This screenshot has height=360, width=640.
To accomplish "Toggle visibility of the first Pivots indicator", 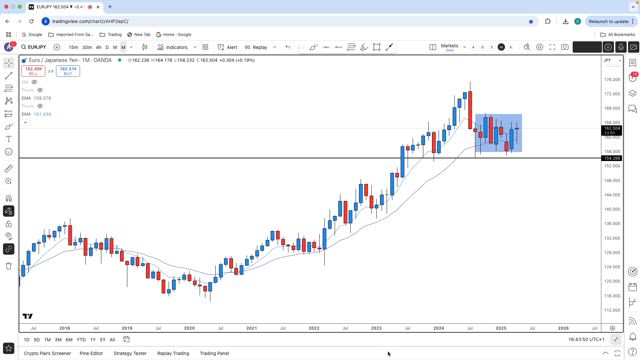I will pos(40,90).
